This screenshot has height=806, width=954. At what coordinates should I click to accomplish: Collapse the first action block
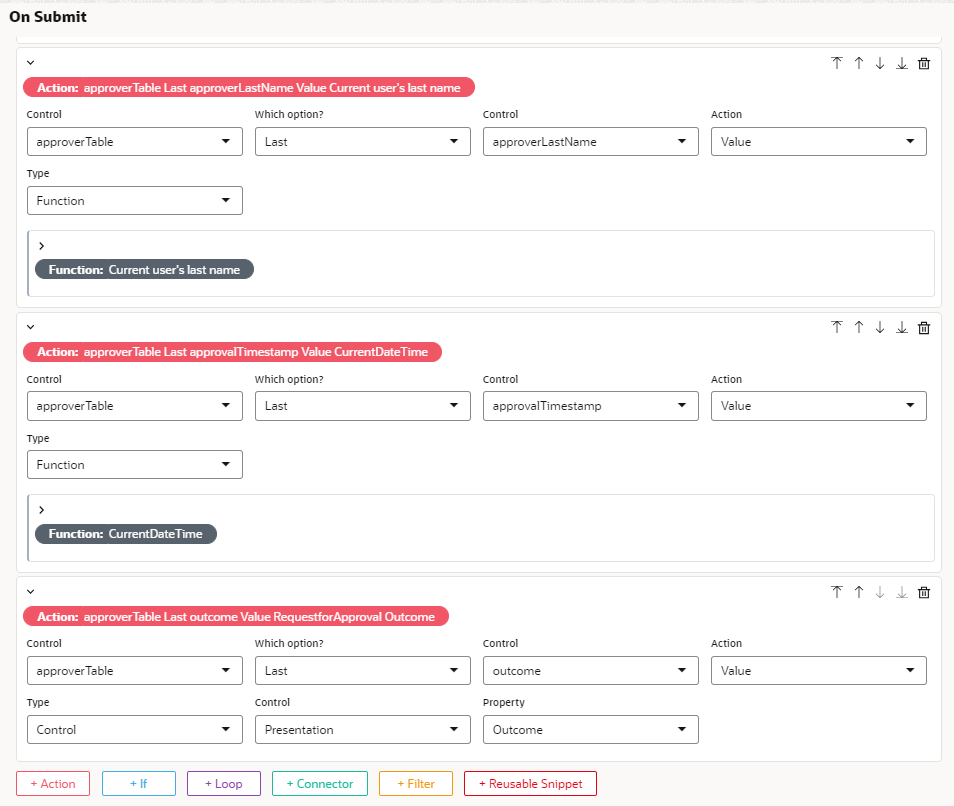click(x=30, y=62)
